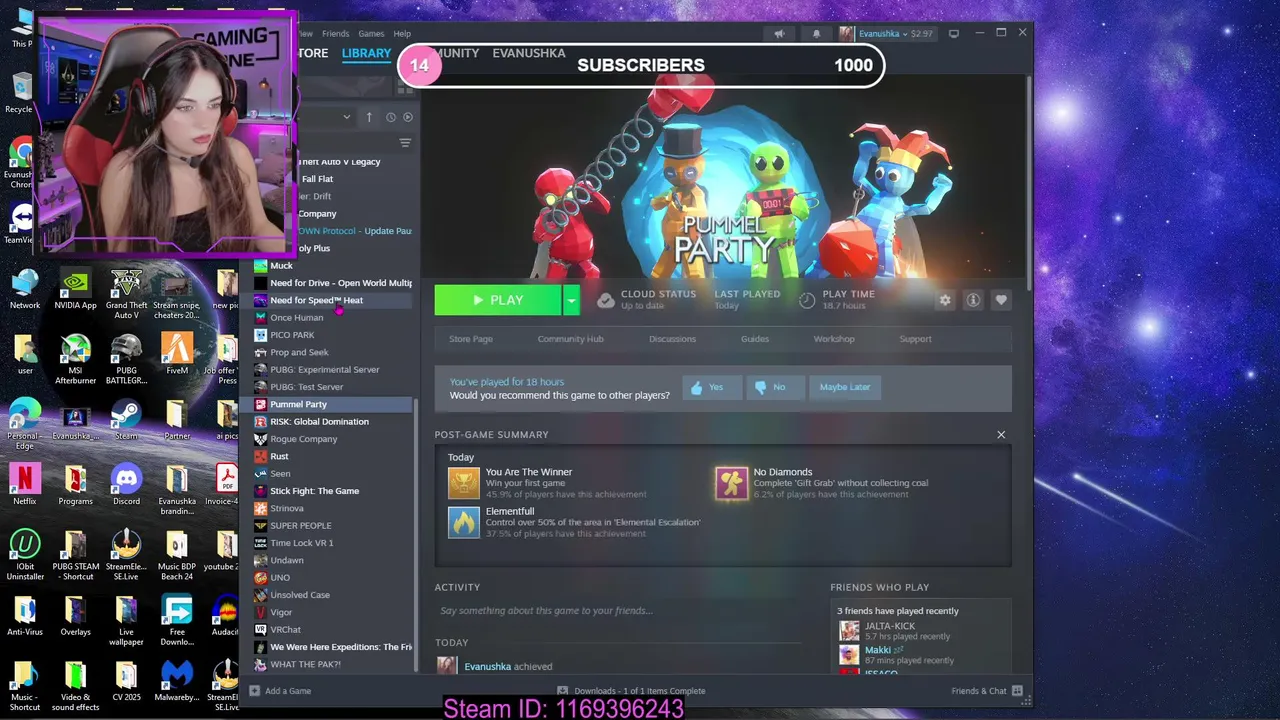
Task: Go to Pummel Party Store Page
Action: [x=471, y=339]
